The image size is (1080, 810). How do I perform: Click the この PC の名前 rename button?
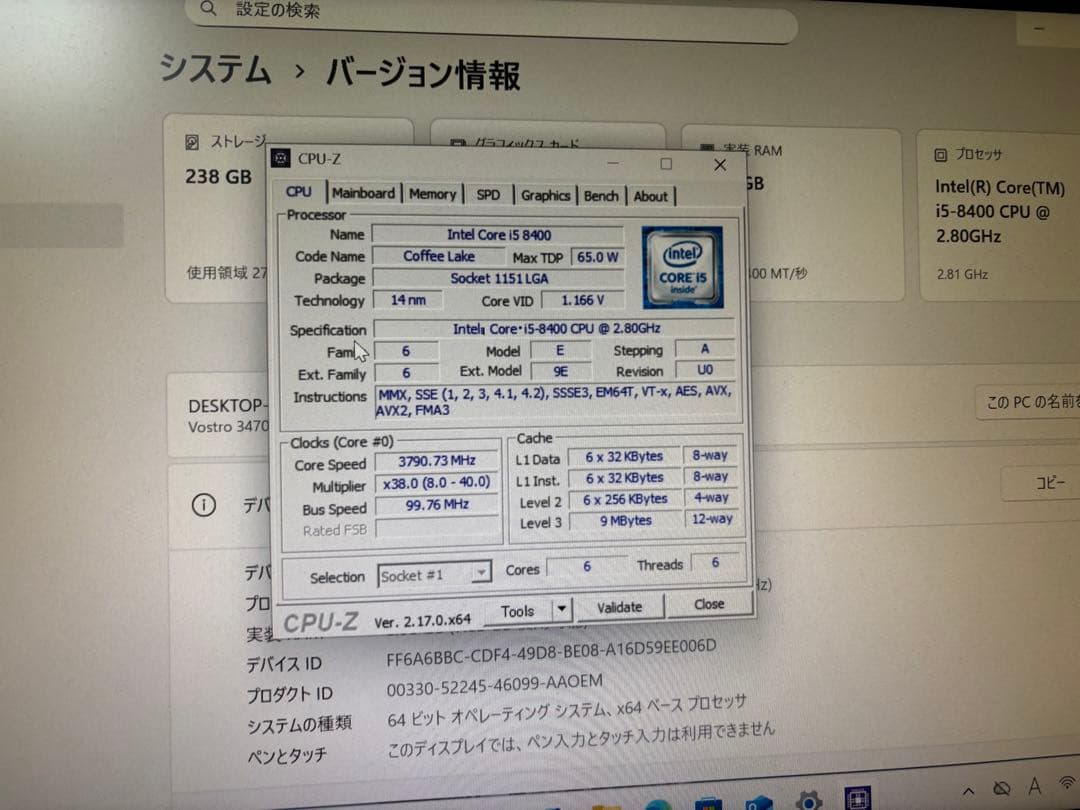pyautogui.click(x=1029, y=402)
